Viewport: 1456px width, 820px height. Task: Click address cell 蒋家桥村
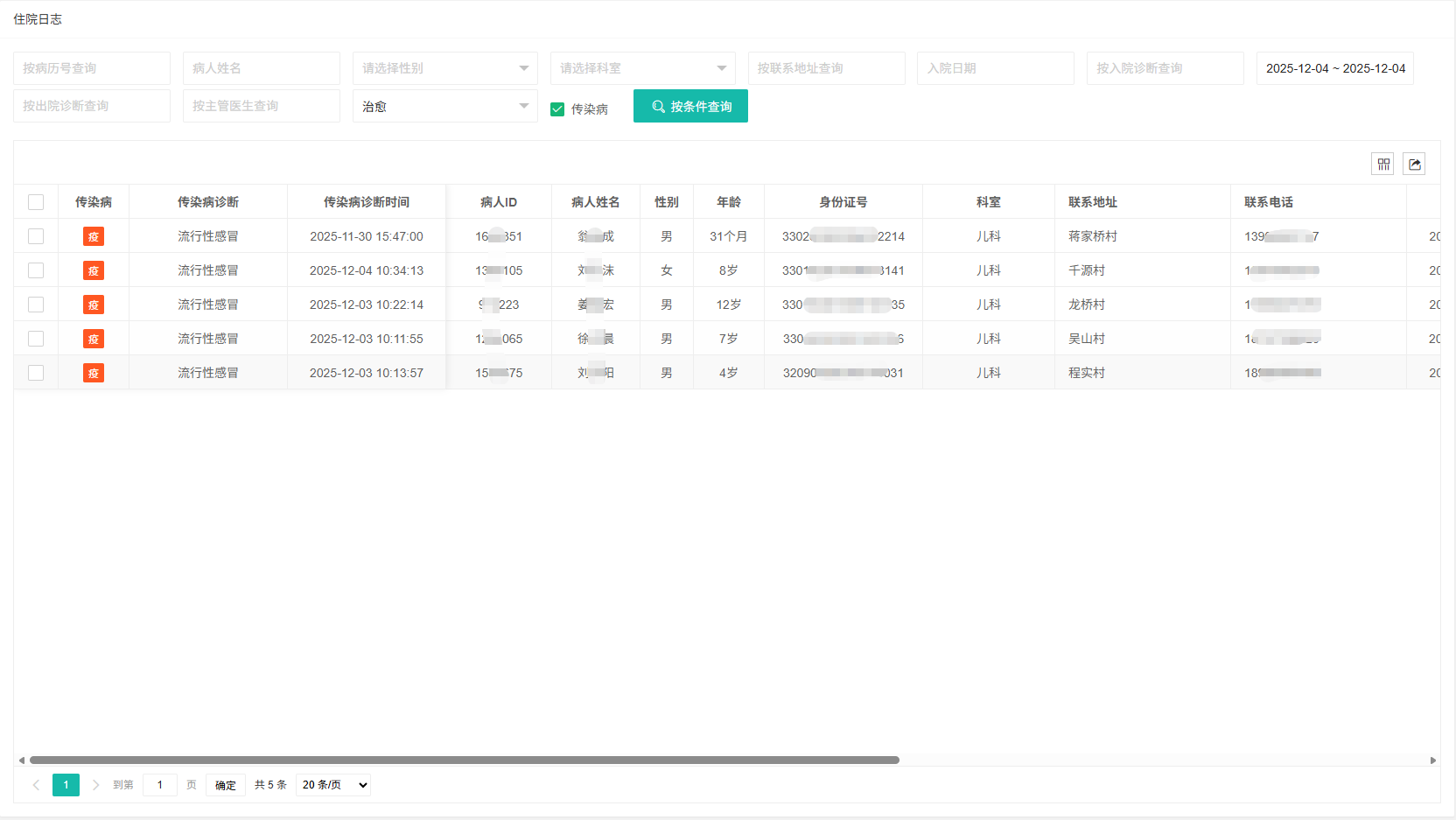tap(1093, 236)
